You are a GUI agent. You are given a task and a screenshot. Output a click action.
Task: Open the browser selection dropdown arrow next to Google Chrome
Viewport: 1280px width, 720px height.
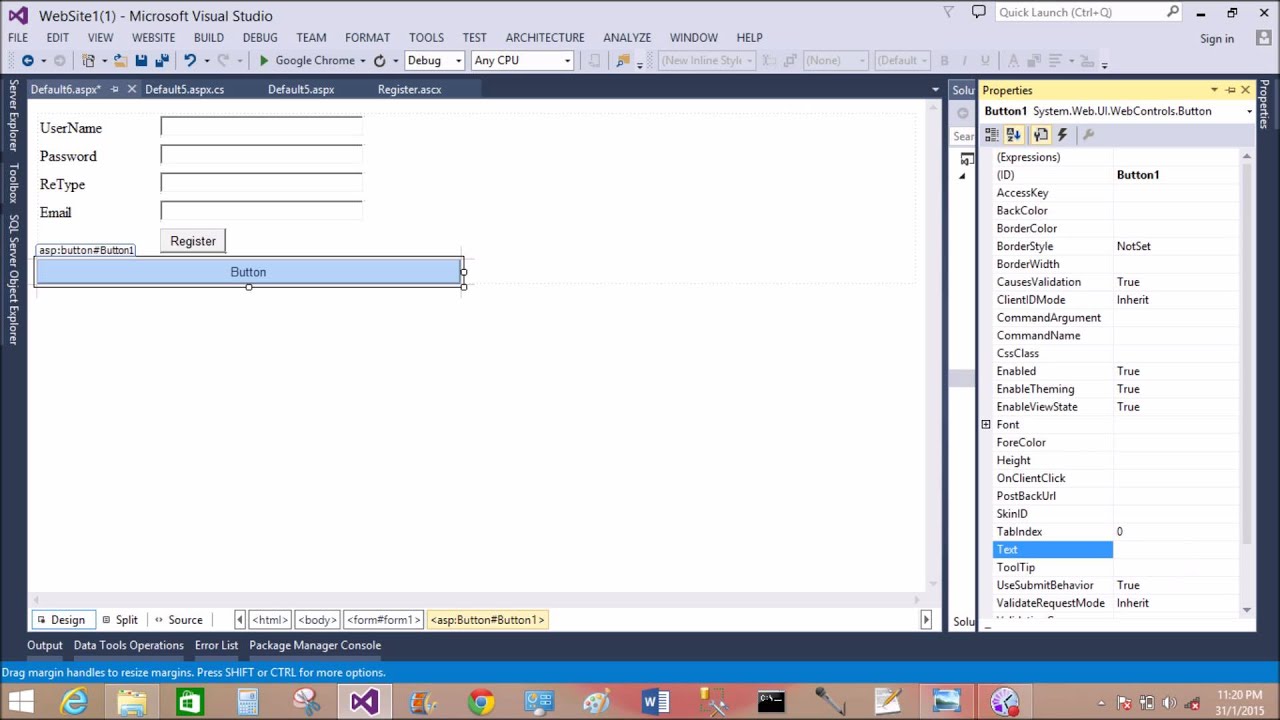pos(363,61)
